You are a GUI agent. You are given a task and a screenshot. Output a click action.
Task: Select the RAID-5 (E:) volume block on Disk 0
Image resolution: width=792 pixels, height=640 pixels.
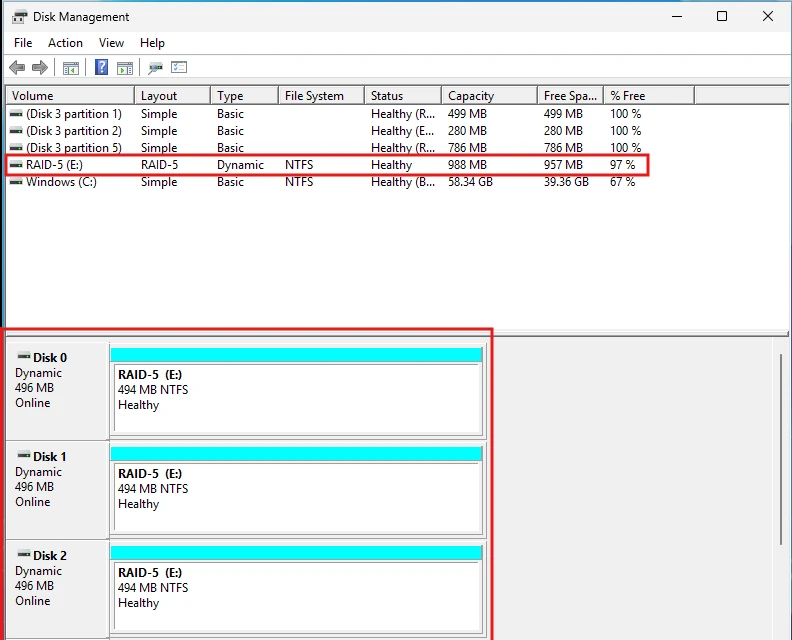coord(297,398)
